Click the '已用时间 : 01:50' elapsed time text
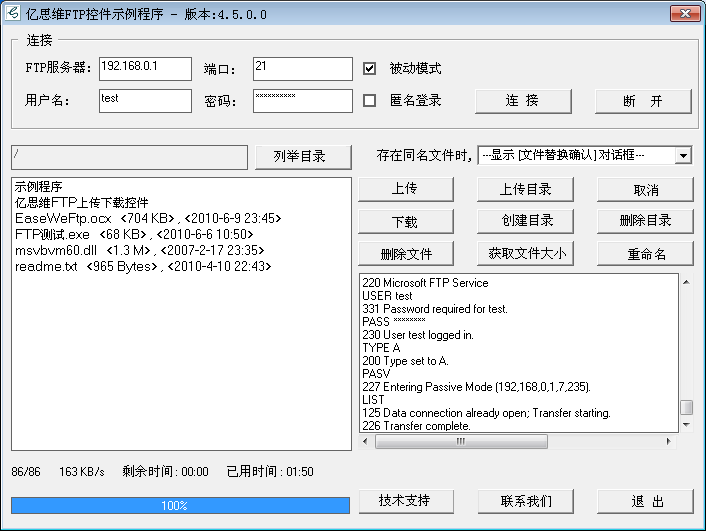Image resolution: width=706 pixels, height=531 pixels. click(270, 472)
